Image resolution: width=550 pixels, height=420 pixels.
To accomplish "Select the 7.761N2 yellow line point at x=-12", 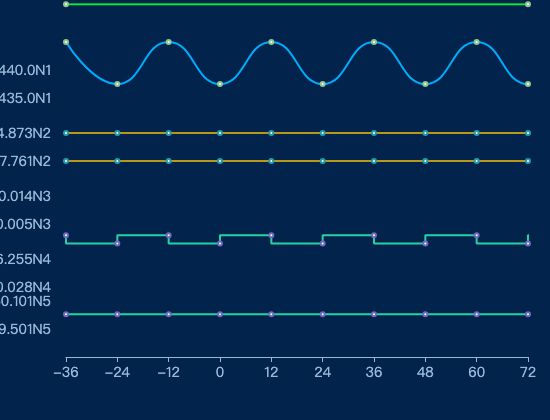I will [169, 161].
